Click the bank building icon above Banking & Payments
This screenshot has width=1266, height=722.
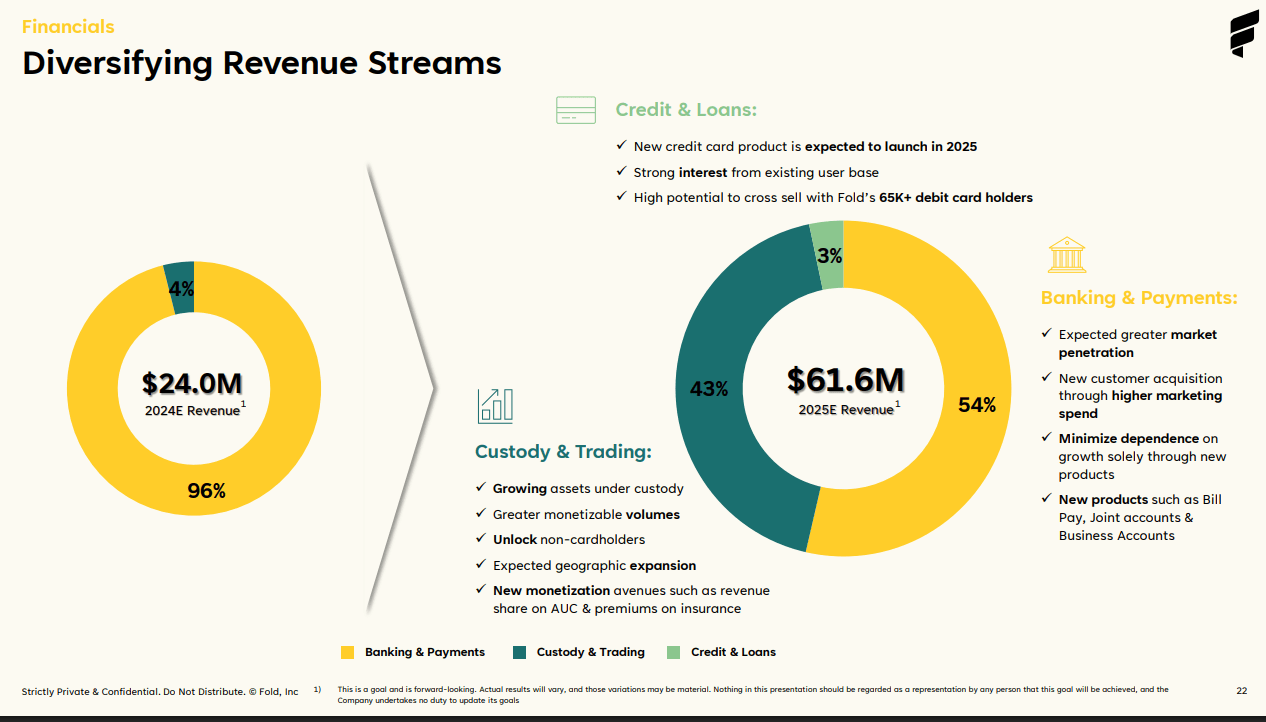(1067, 255)
